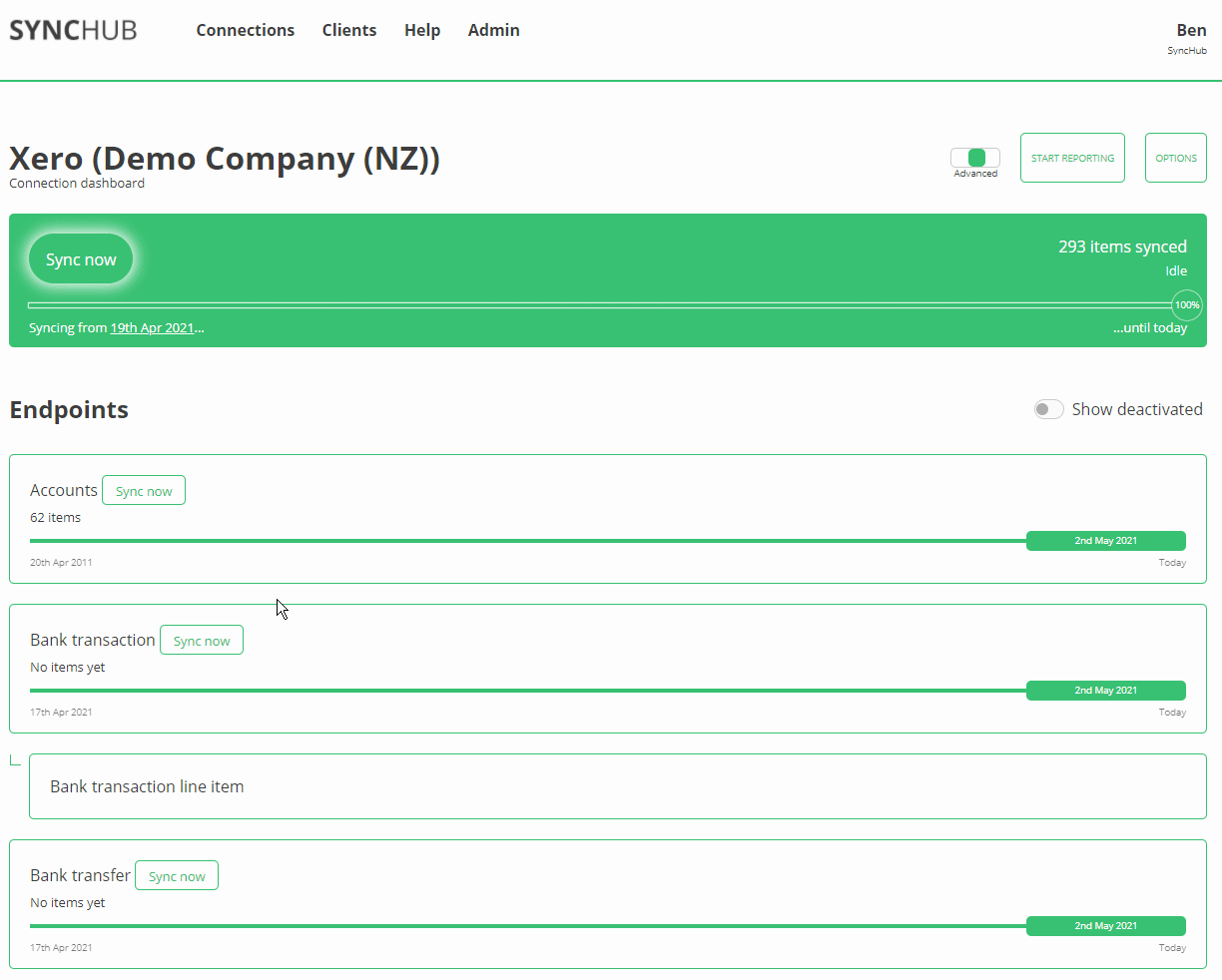Click the '...until today' label
This screenshot has height=980, width=1222.
pyautogui.click(x=1150, y=327)
